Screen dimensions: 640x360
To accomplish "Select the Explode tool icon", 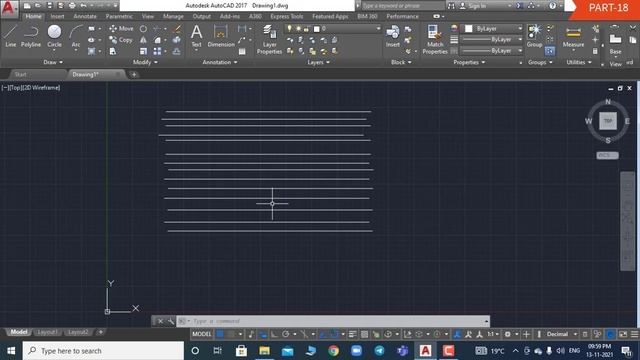I will point(177,40).
